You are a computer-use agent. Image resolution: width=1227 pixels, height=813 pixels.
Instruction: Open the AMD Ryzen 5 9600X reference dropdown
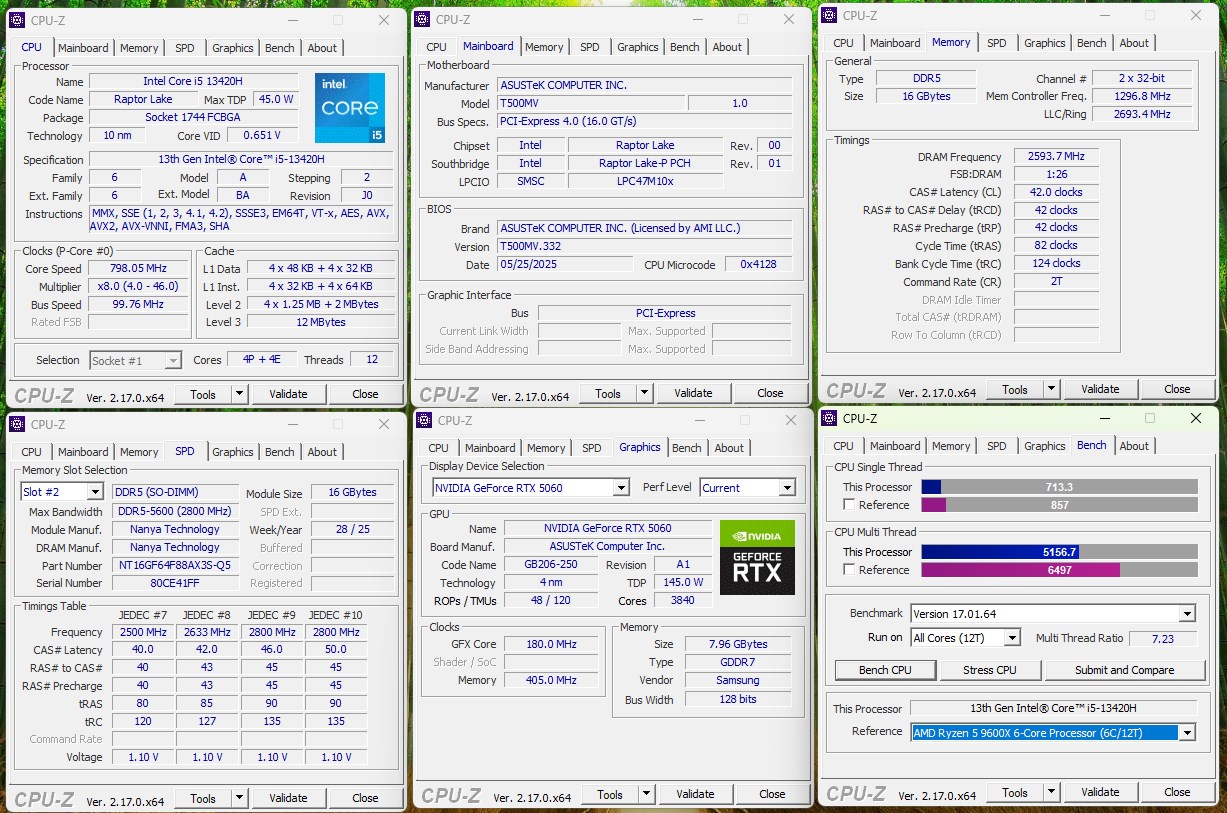pyautogui.click(x=1187, y=733)
